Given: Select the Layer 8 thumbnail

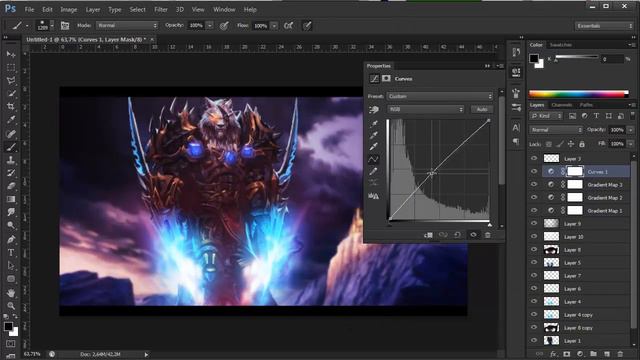Looking at the screenshot, I should pyautogui.click(x=551, y=249).
